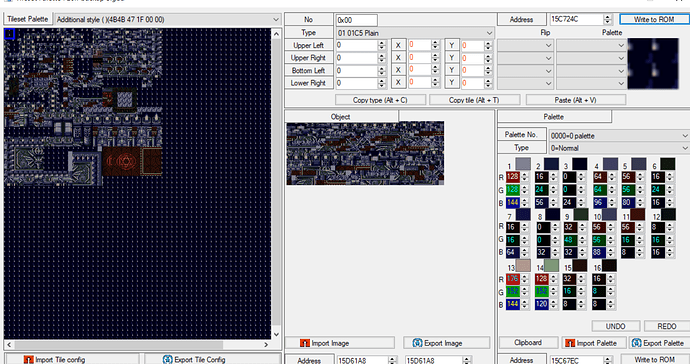Screen dimensions: 690x364
Task: Click the Clipboard button
Action: pyautogui.click(x=528, y=342)
